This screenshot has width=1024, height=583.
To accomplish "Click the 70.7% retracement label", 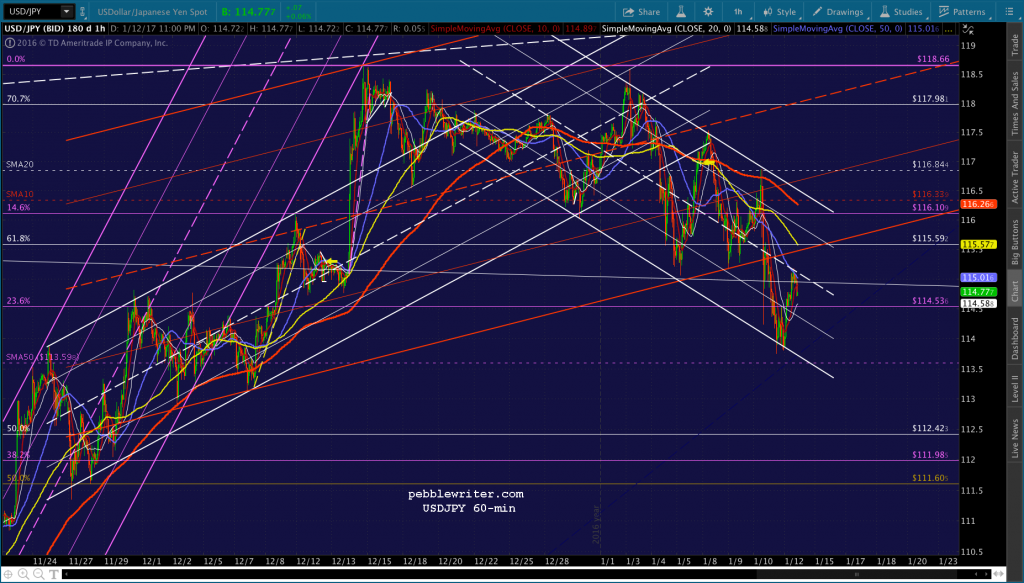I will [x=18, y=99].
